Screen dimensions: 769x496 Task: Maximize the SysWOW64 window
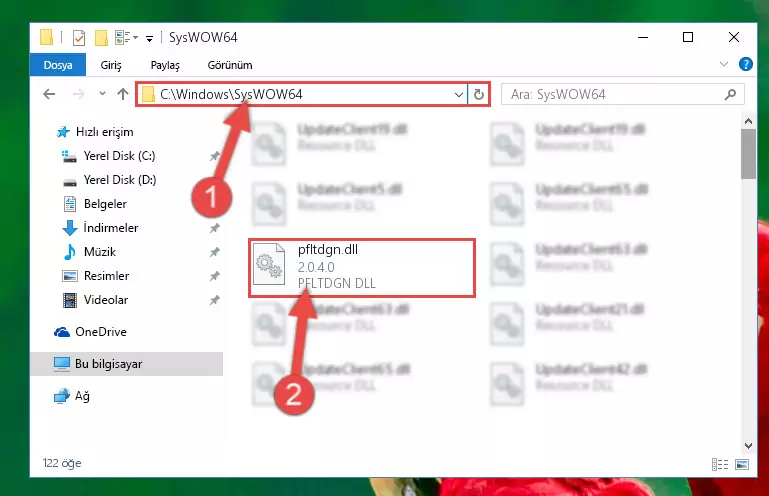tap(688, 37)
